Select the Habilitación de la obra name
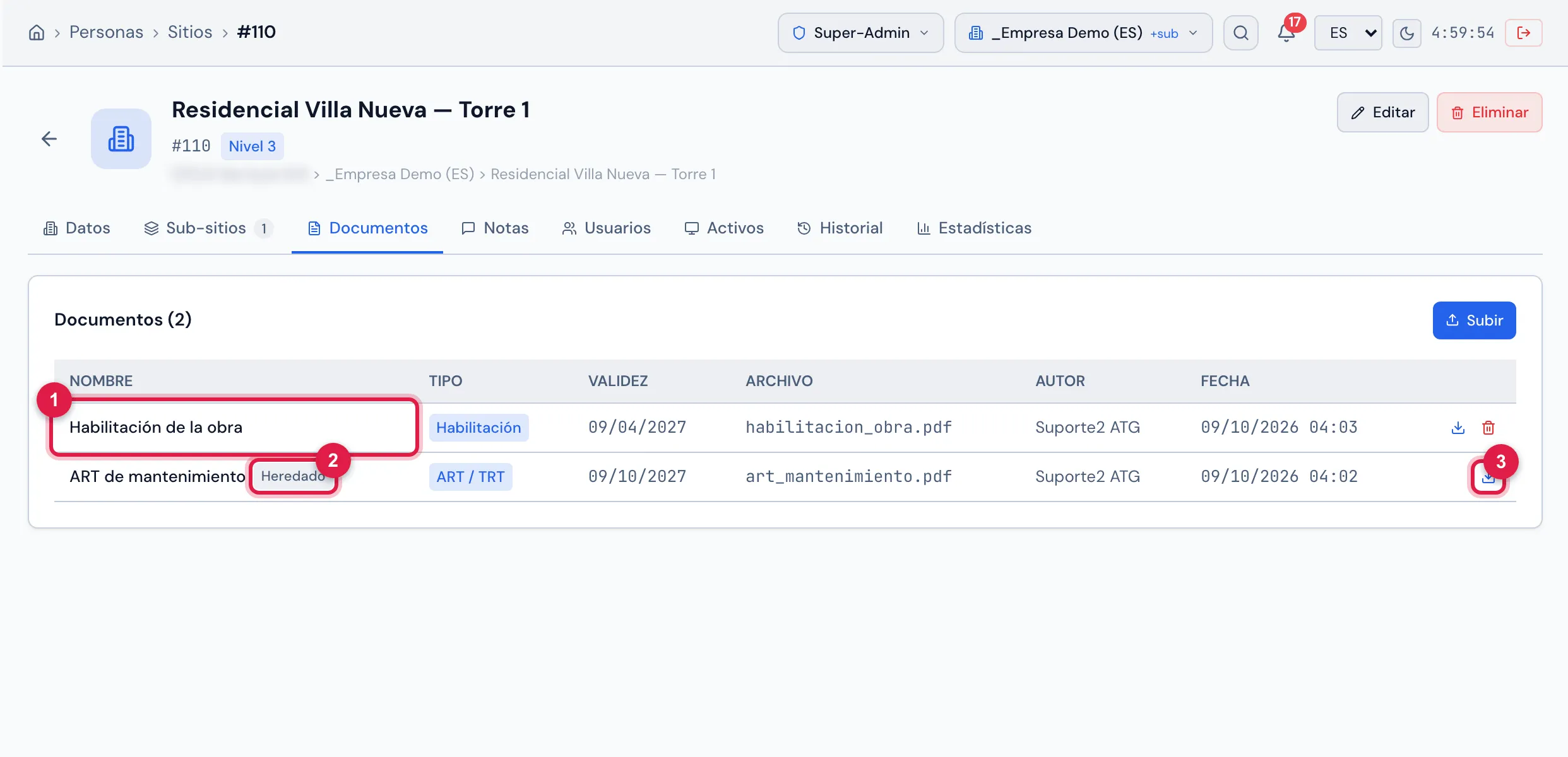1568x757 pixels. (156, 428)
